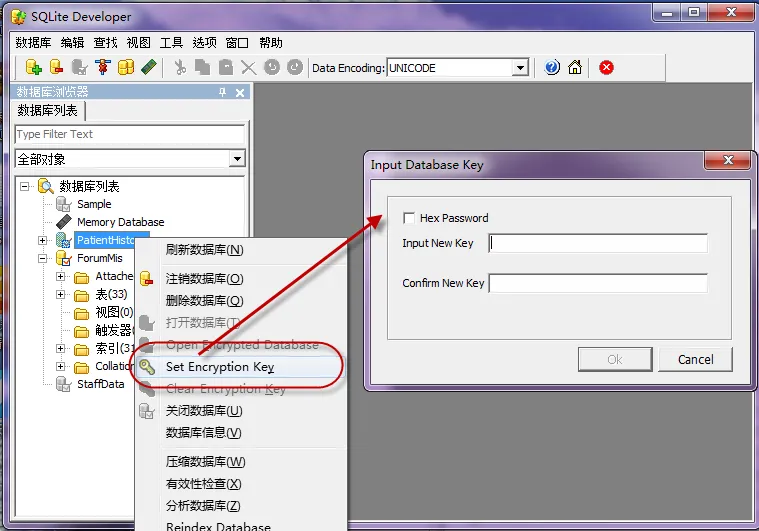Viewport: 759px width, 531px height.
Task: Click Ok in Input Database Key dialog
Action: click(615, 360)
